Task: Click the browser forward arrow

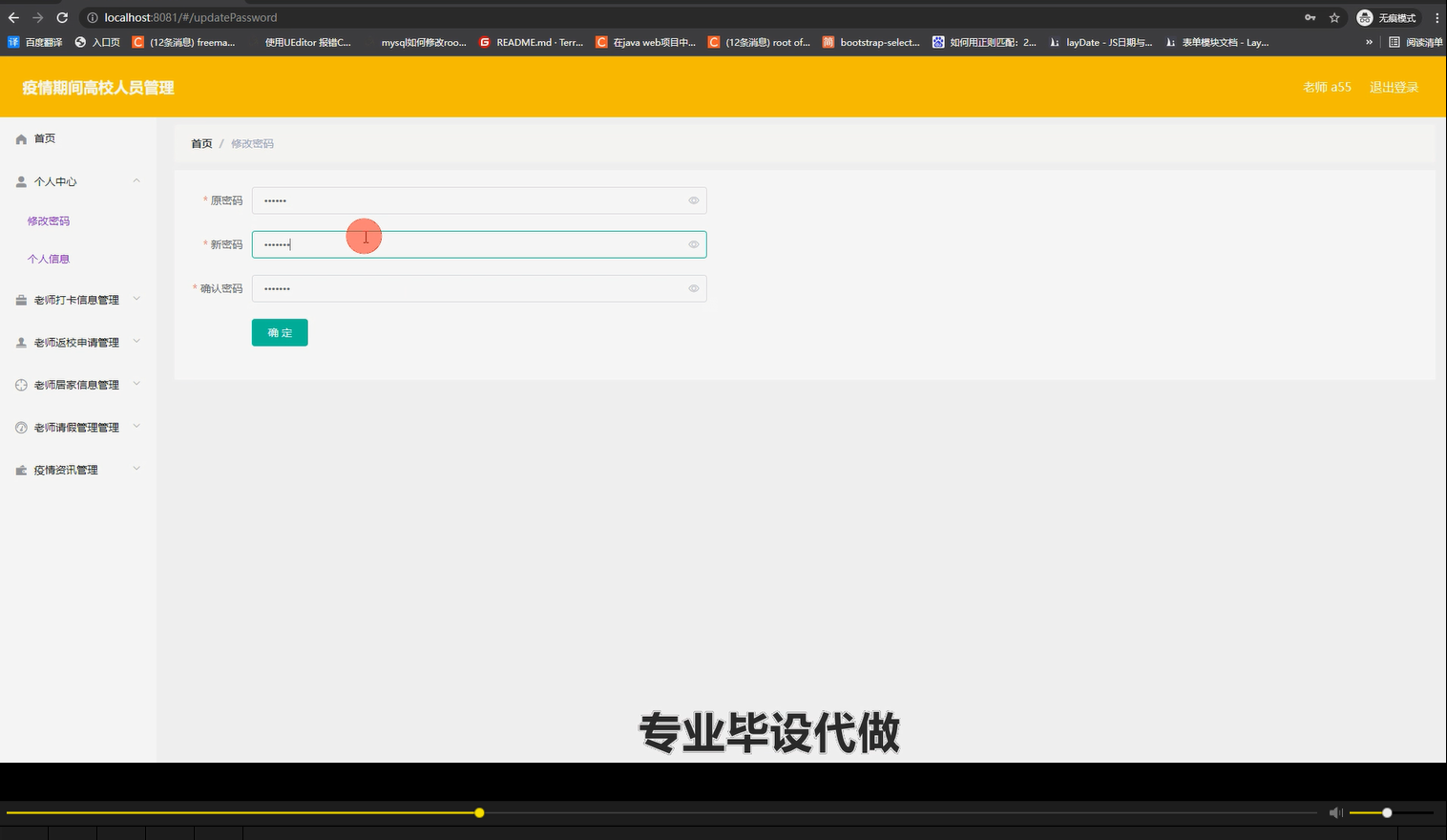Action: click(x=38, y=17)
